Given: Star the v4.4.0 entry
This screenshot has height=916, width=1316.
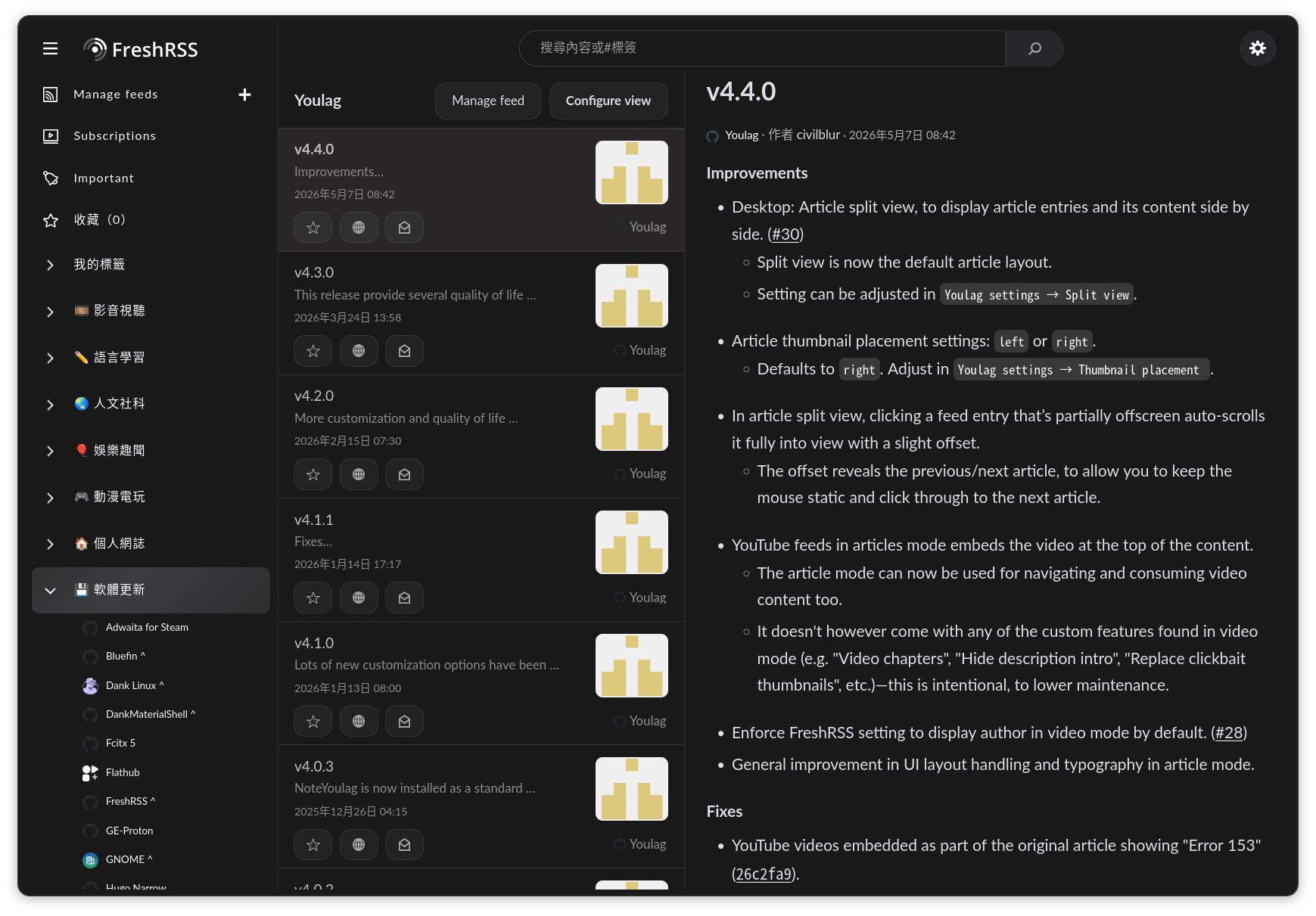Looking at the screenshot, I should (x=313, y=228).
